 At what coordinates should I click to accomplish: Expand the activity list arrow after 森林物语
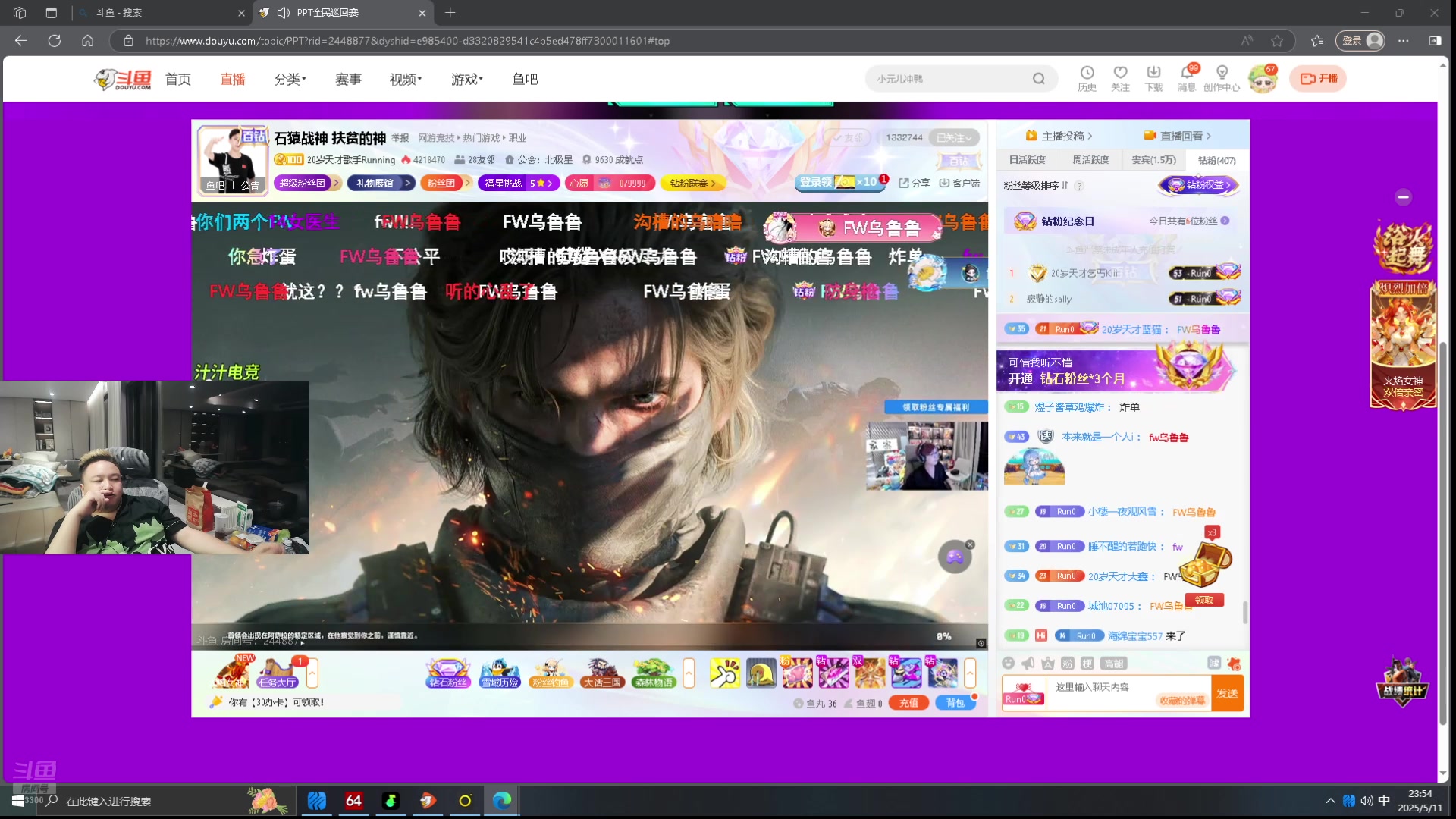(689, 673)
